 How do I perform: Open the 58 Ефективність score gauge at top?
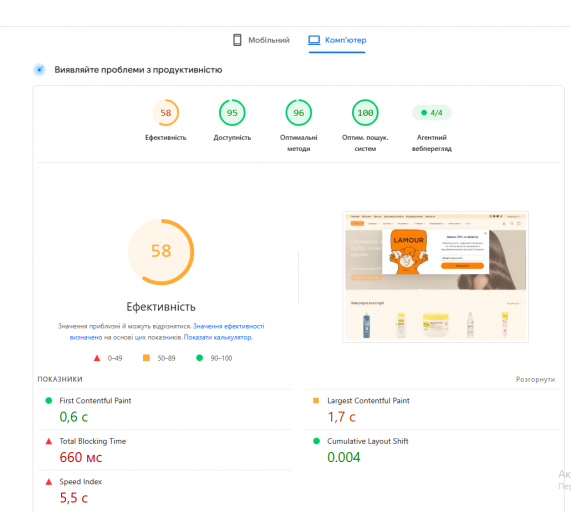[166, 113]
